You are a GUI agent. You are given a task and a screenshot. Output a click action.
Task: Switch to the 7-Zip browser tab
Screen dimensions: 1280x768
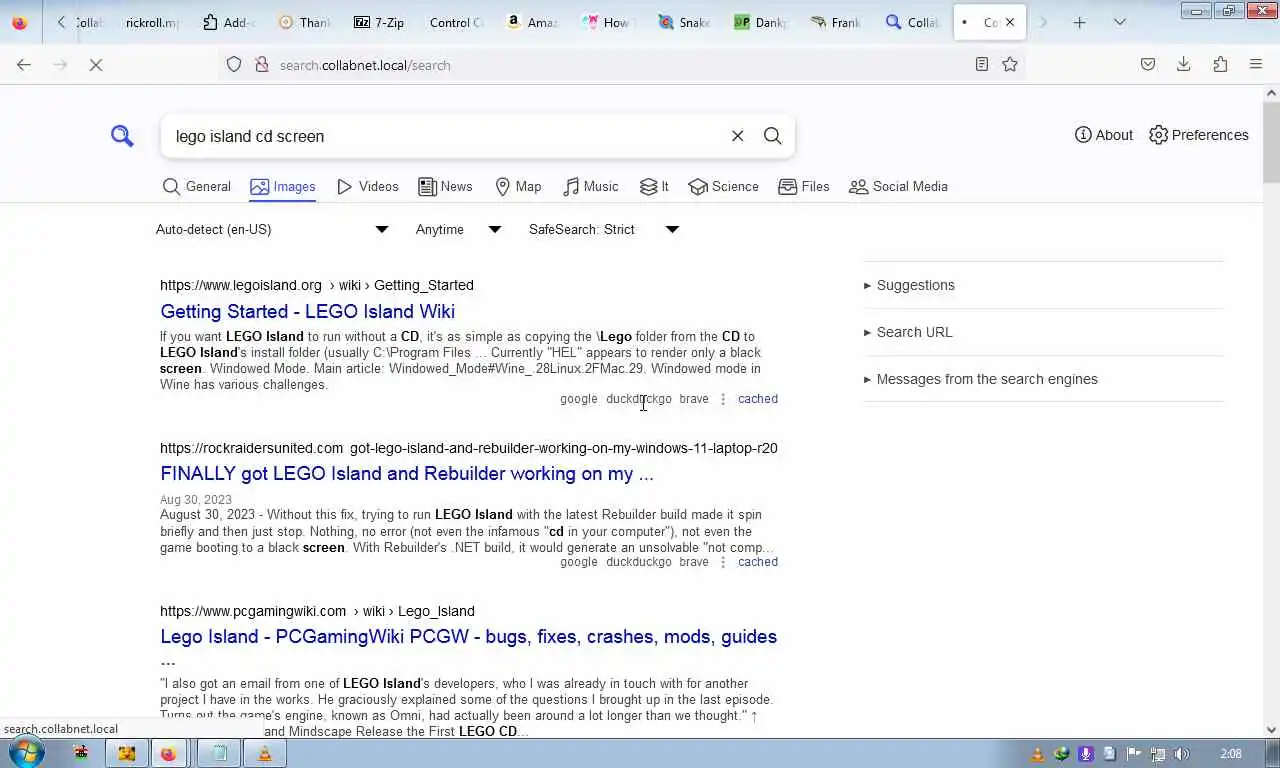click(378, 22)
